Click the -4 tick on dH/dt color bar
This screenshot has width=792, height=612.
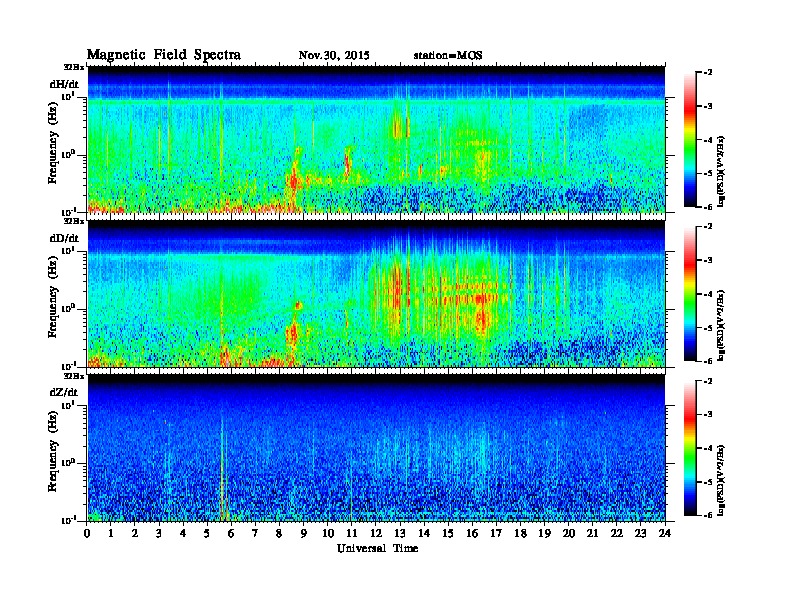point(708,140)
